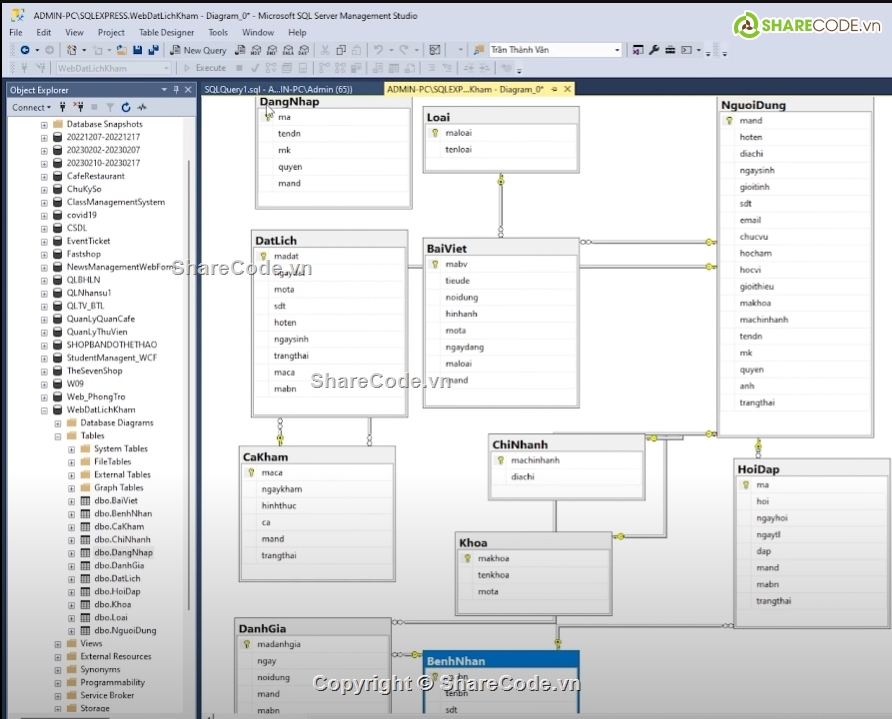
Task: Open the Object Explorer window position dropdown
Action: (x=164, y=89)
